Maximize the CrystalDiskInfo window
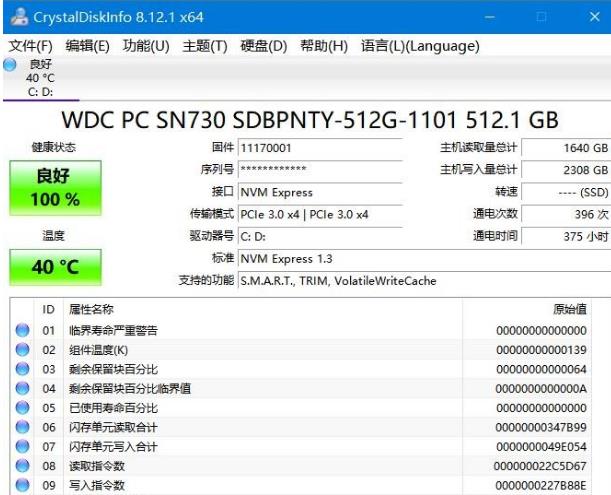 click(541, 17)
